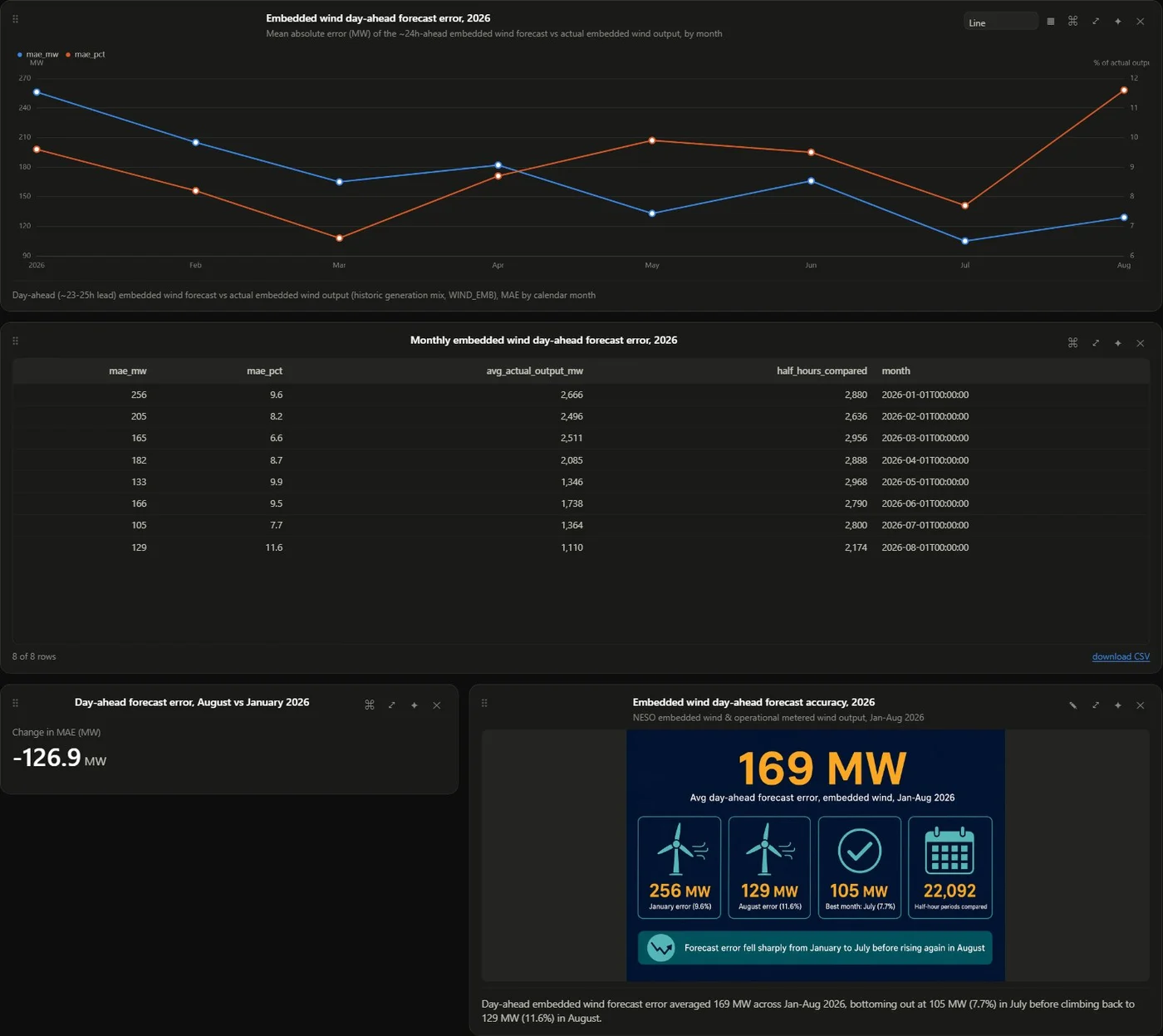Click the '8 of 8 rows' status text

[34, 657]
